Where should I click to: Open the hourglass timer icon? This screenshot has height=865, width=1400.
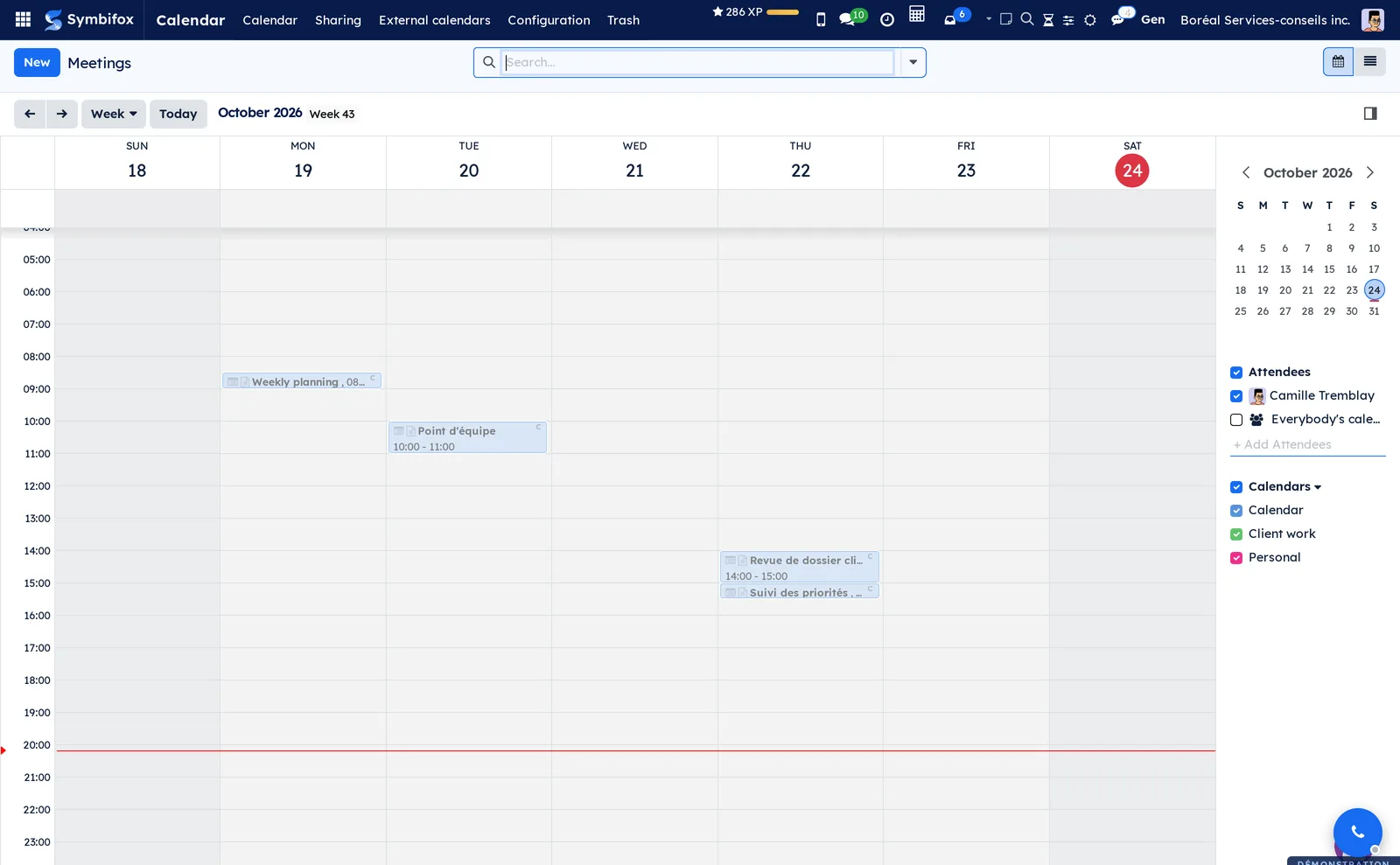point(1048,19)
